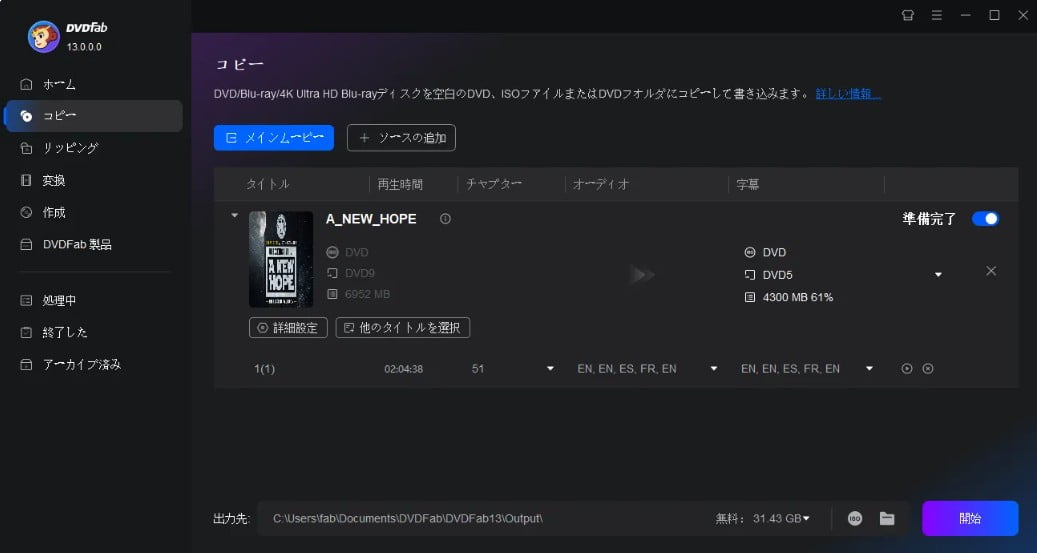Click the output DVD disc type label
This screenshot has width=1037, height=553.
pos(774,253)
